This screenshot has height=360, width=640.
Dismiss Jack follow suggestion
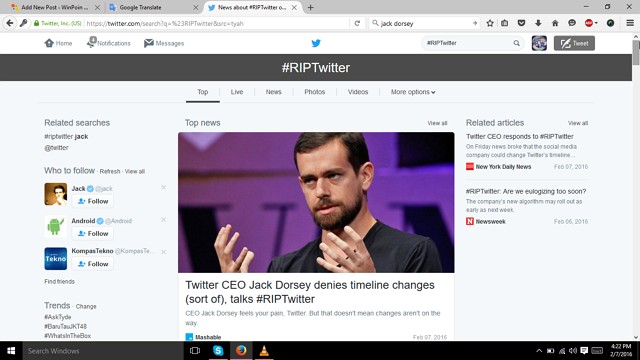[163, 187]
